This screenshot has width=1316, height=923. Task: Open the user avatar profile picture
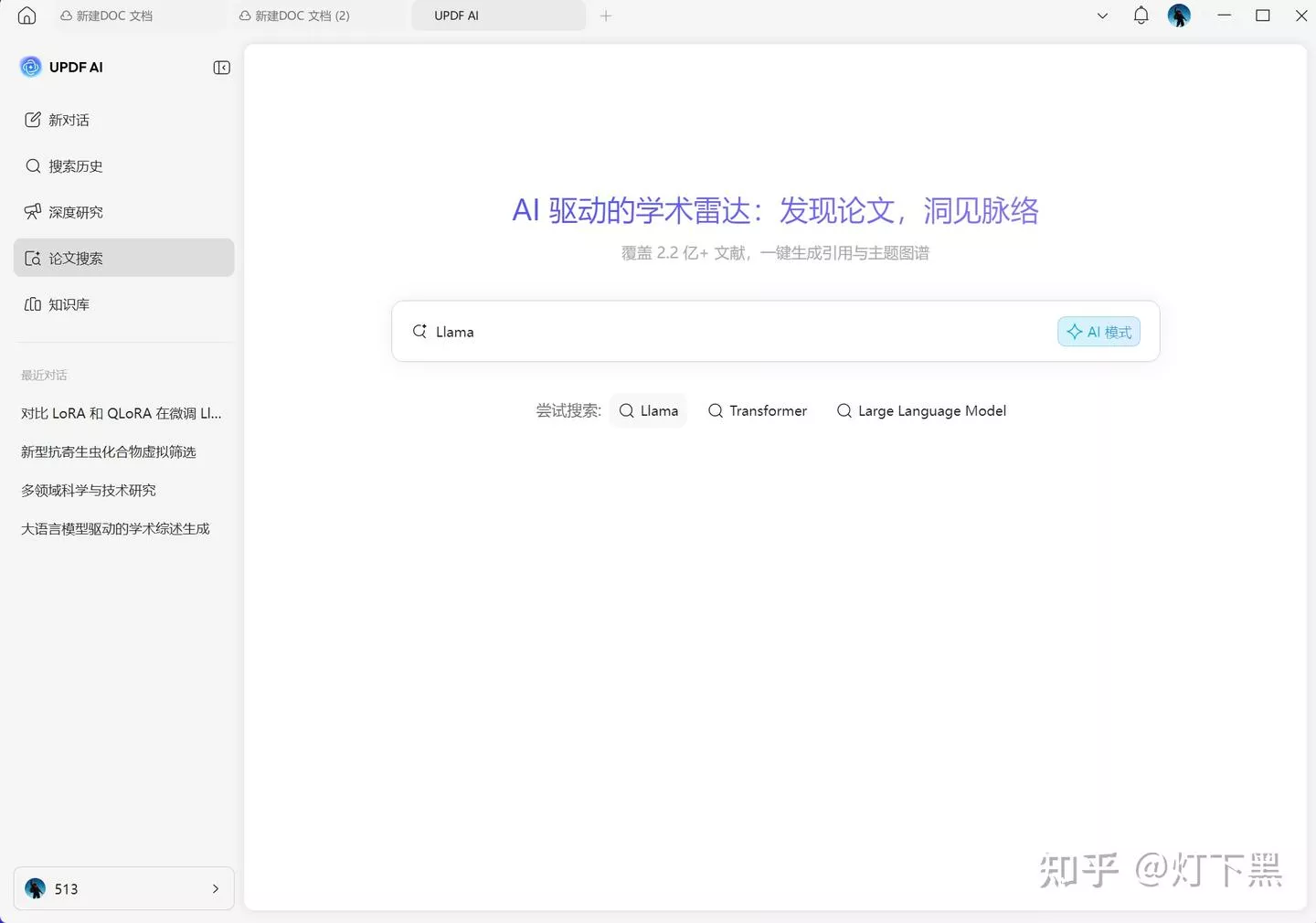1179,16
